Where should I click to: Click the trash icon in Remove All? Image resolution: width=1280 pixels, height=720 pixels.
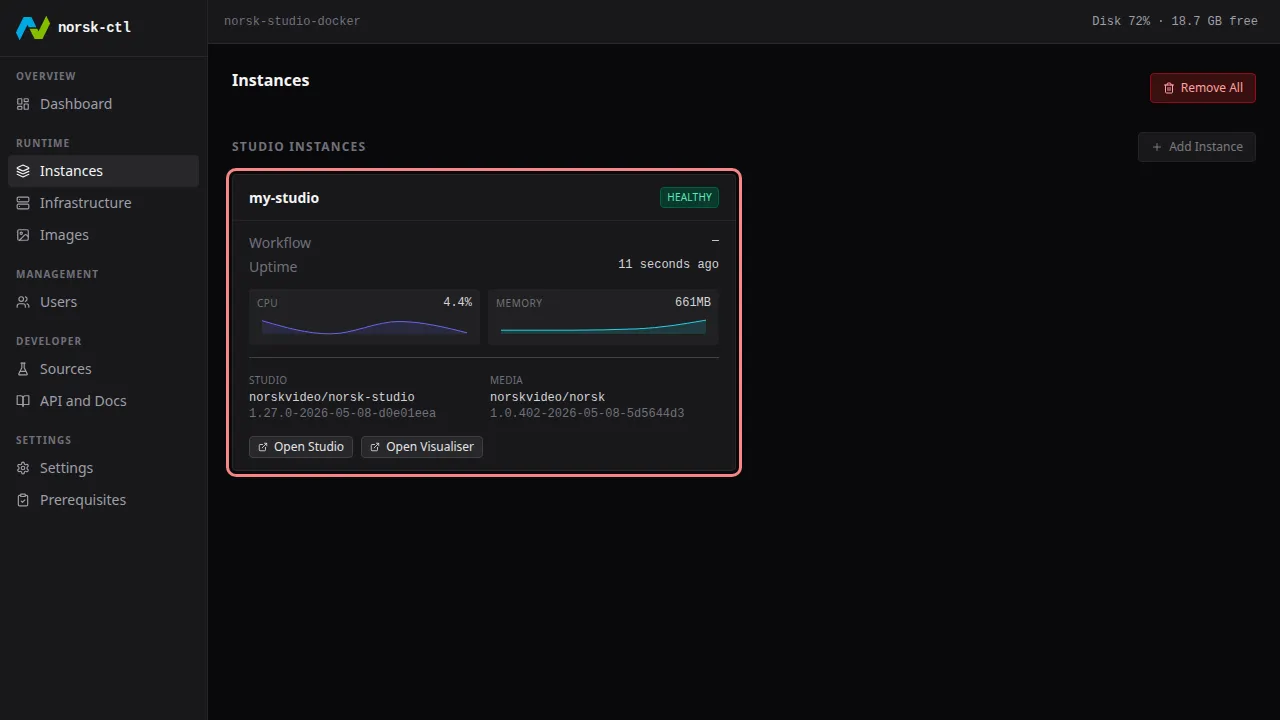coord(1169,88)
